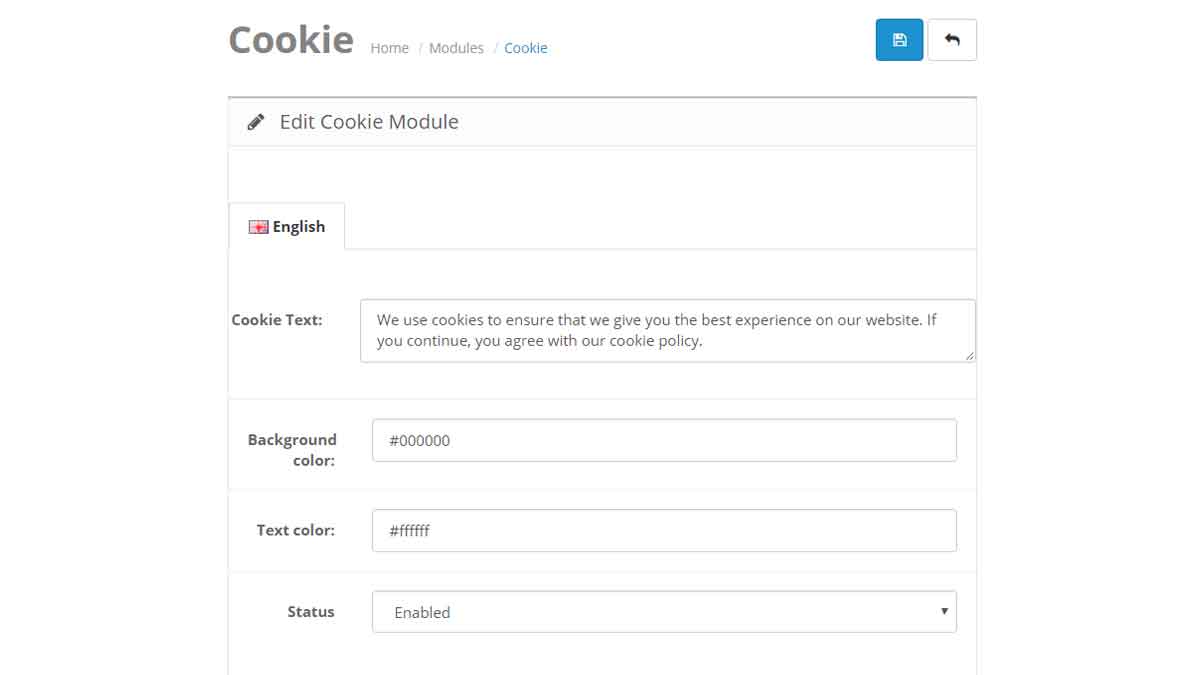
Task: Click the back arrow cancel button
Action: (x=952, y=40)
